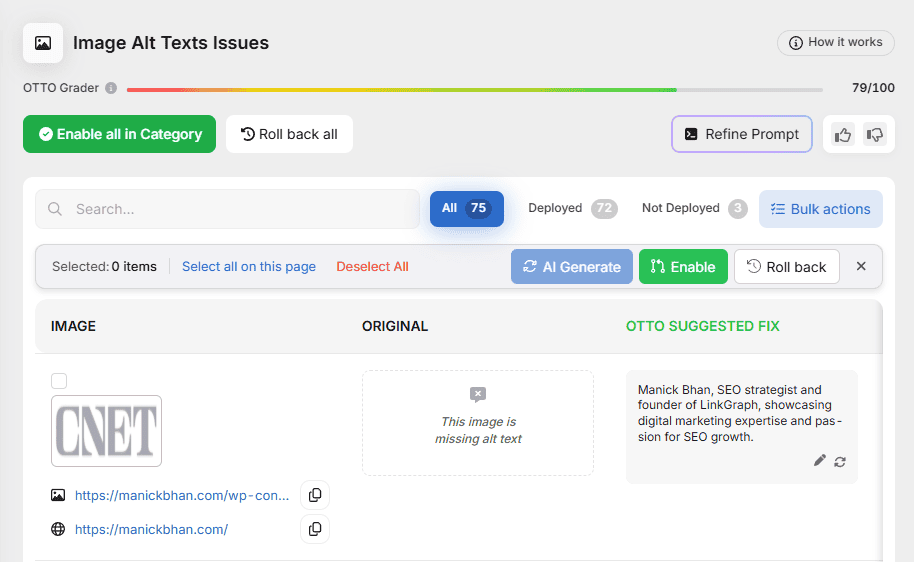Open the Bulk actions menu
Screen dimensions: 914x562
pyautogui.click(x=820, y=209)
